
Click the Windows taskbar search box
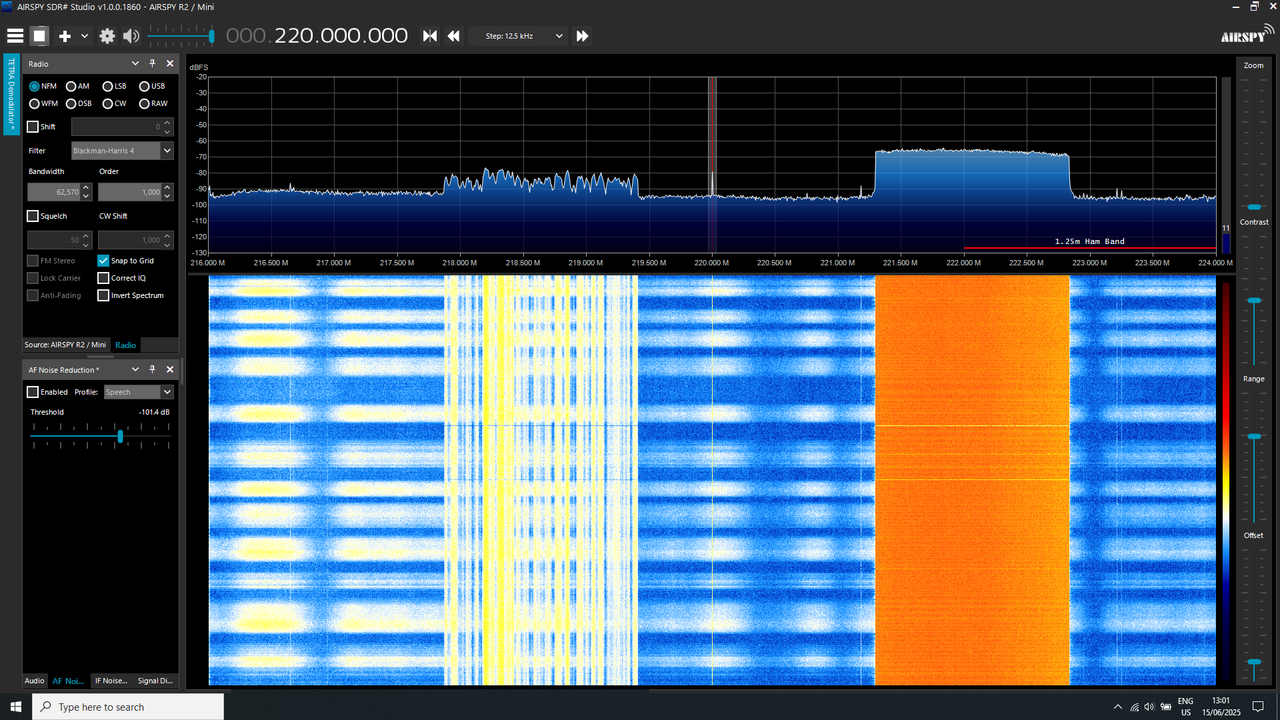[128, 706]
